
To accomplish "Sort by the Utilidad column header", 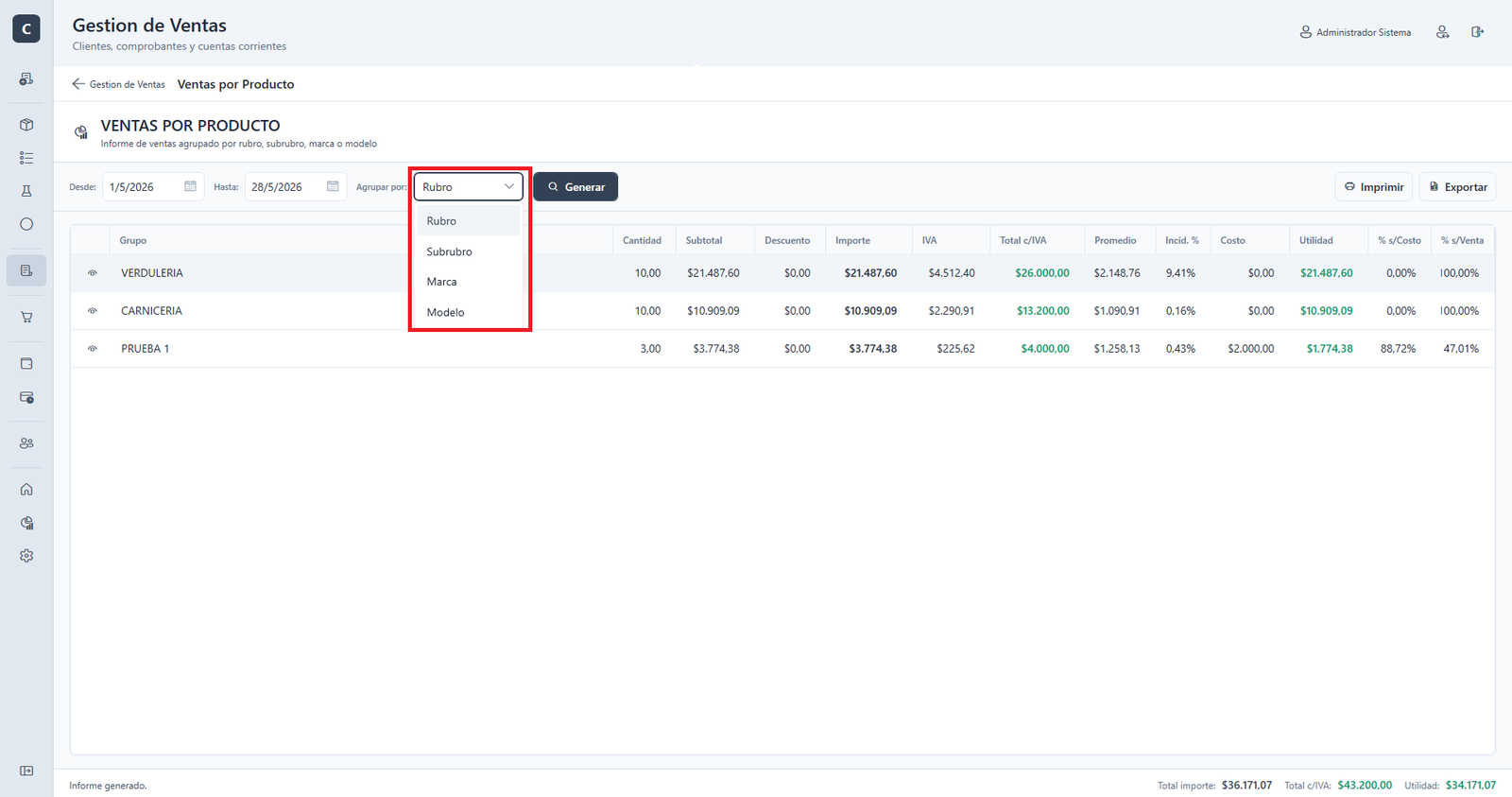I will click(1315, 240).
